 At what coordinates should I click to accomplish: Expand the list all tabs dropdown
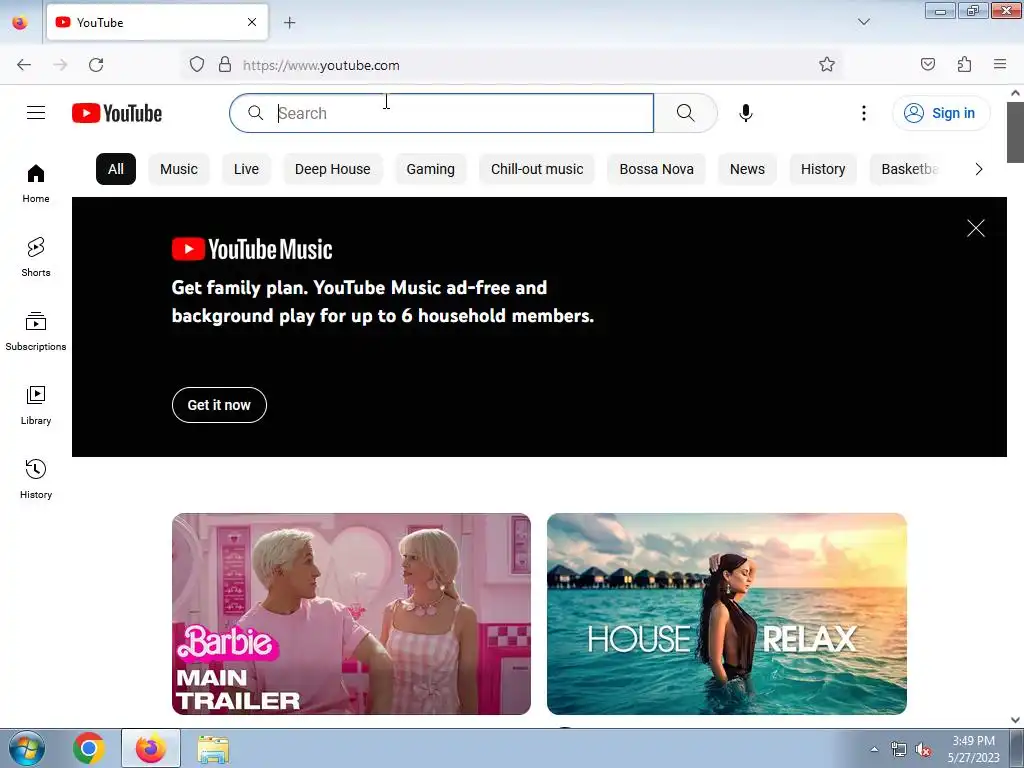pyautogui.click(x=863, y=22)
